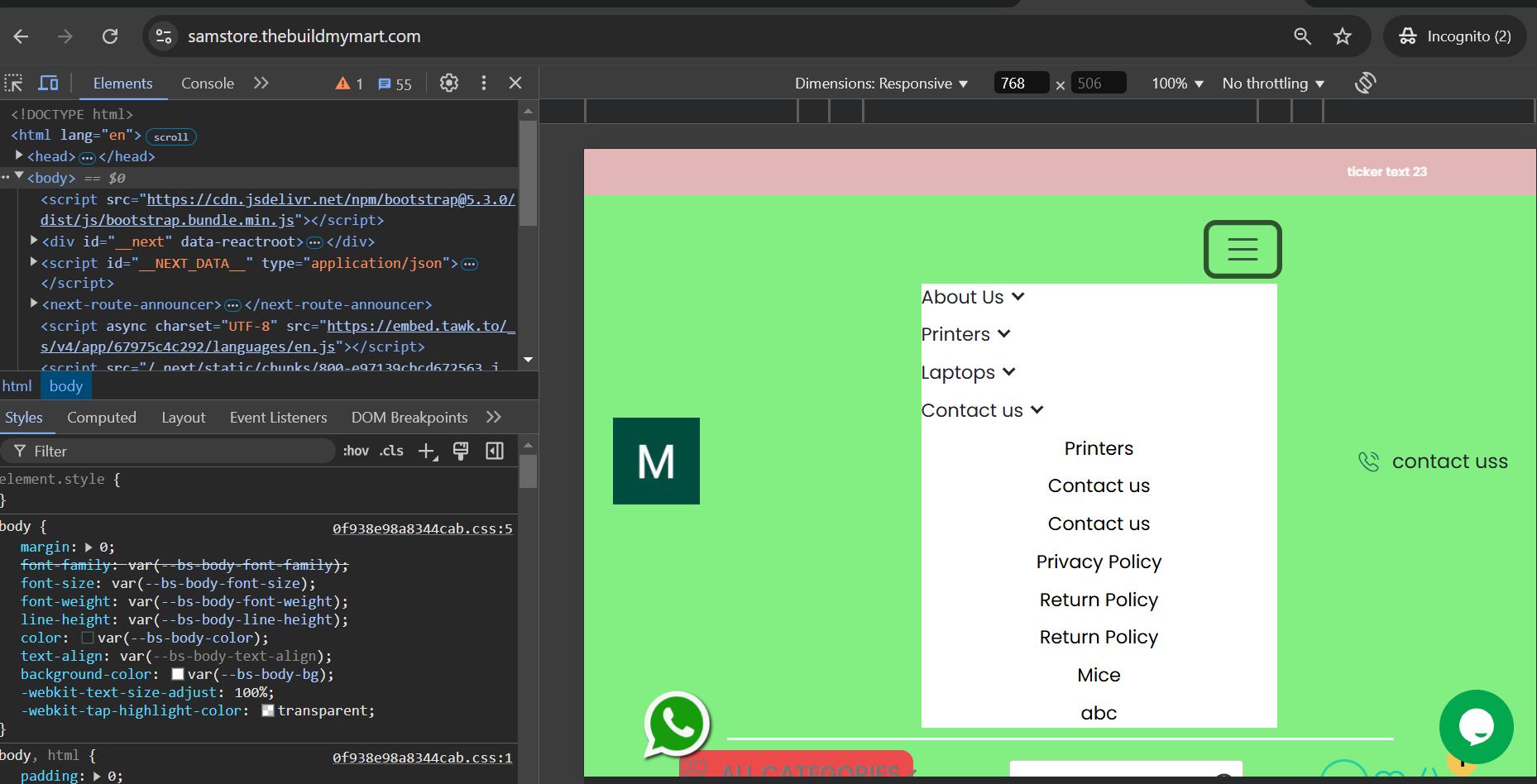The width and height of the screenshot is (1537, 784).
Task: Switch to the Styles tab
Action: (24, 418)
